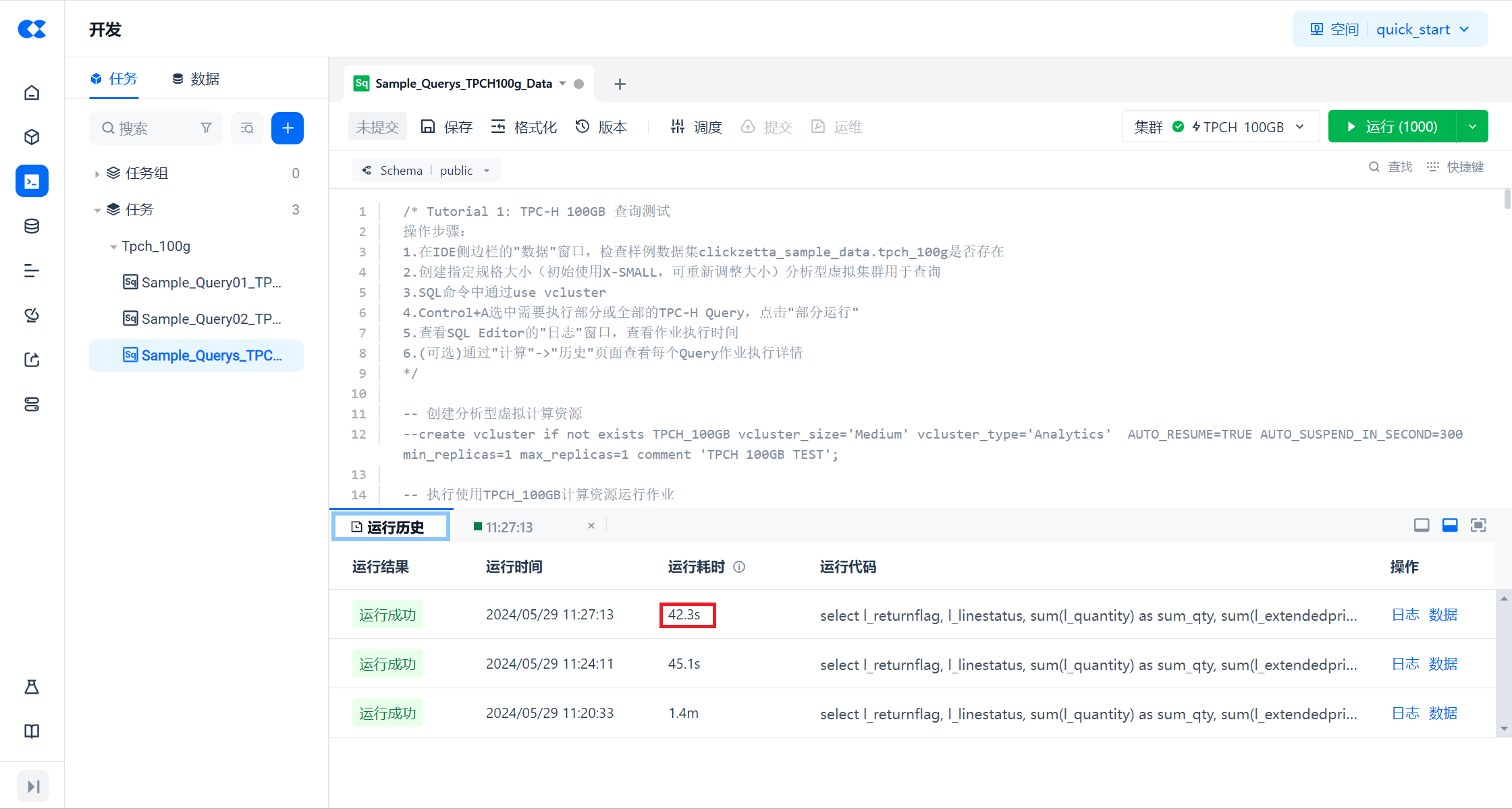
Task: Click the 搜索 task search field
Action: coord(155,128)
